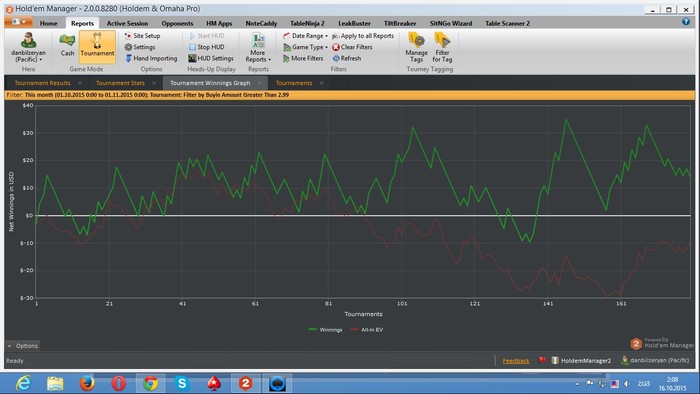Open Skype from the taskbar
This screenshot has width=700, height=394.
coord(182,383)
